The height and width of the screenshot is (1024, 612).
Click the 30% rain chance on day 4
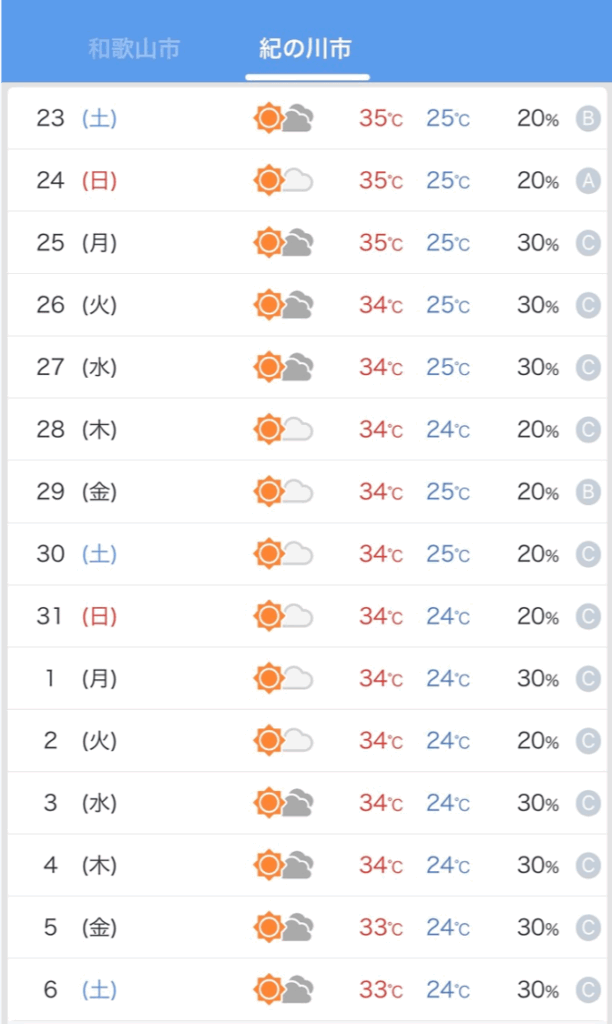pos(538,865)
